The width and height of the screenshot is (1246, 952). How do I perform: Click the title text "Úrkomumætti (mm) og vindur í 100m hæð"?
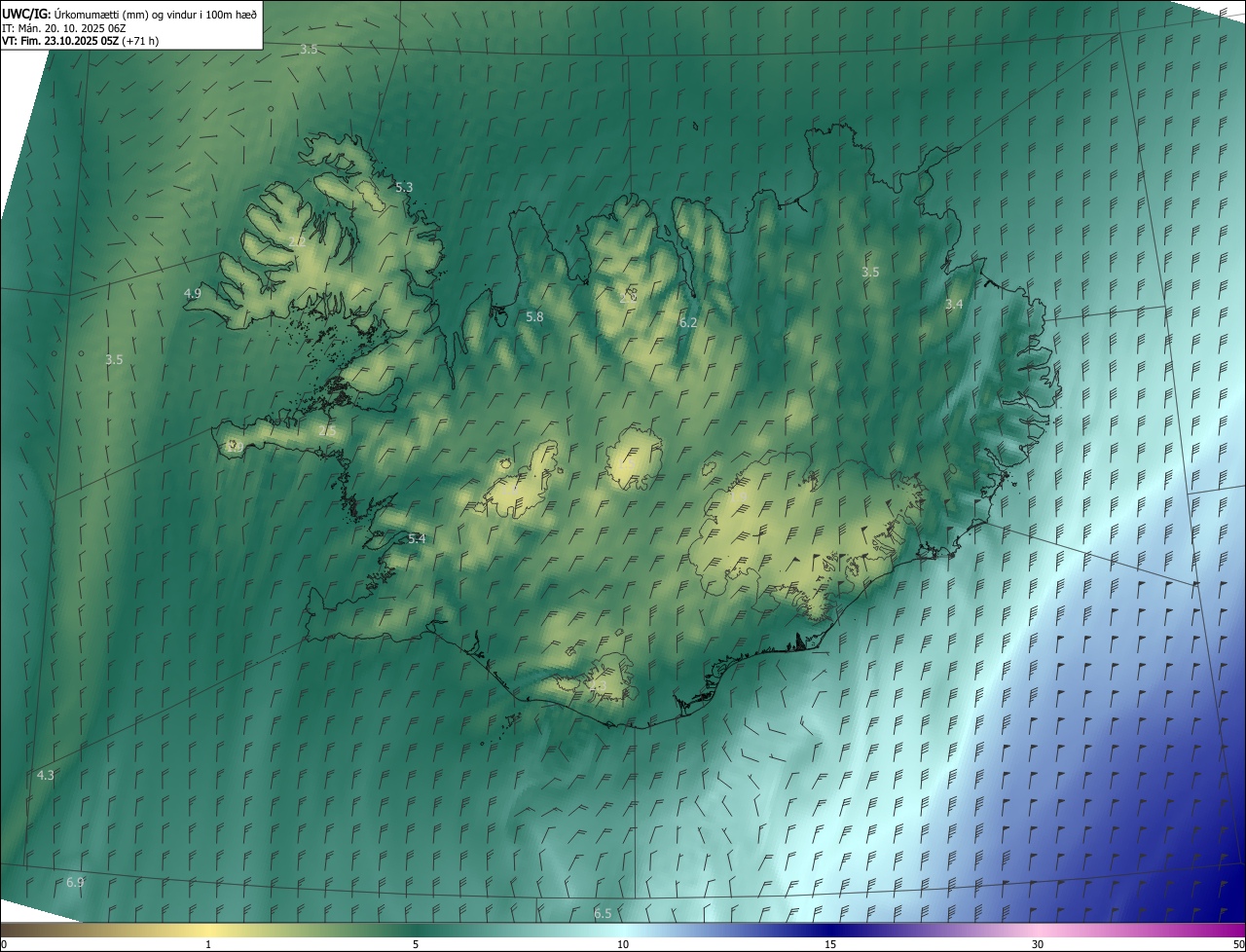click(x=156, y=13)
